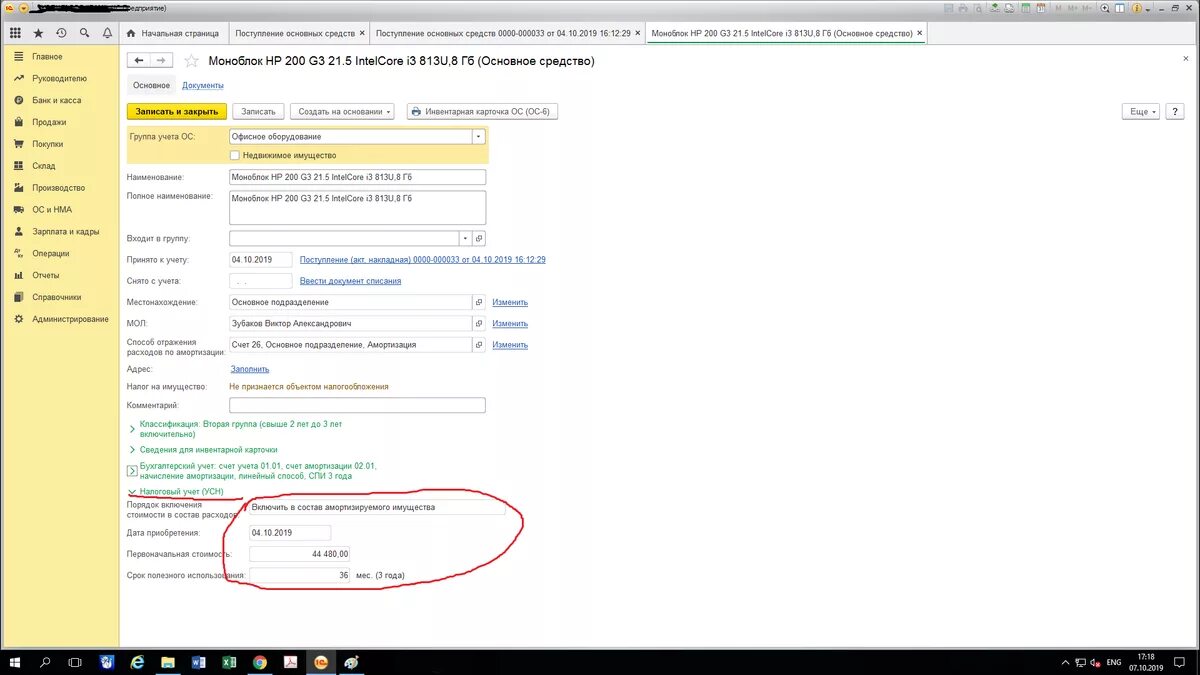Open the sections menu grid icon
This screenshot has width=1200, height=675.
(x=15, y=33)
